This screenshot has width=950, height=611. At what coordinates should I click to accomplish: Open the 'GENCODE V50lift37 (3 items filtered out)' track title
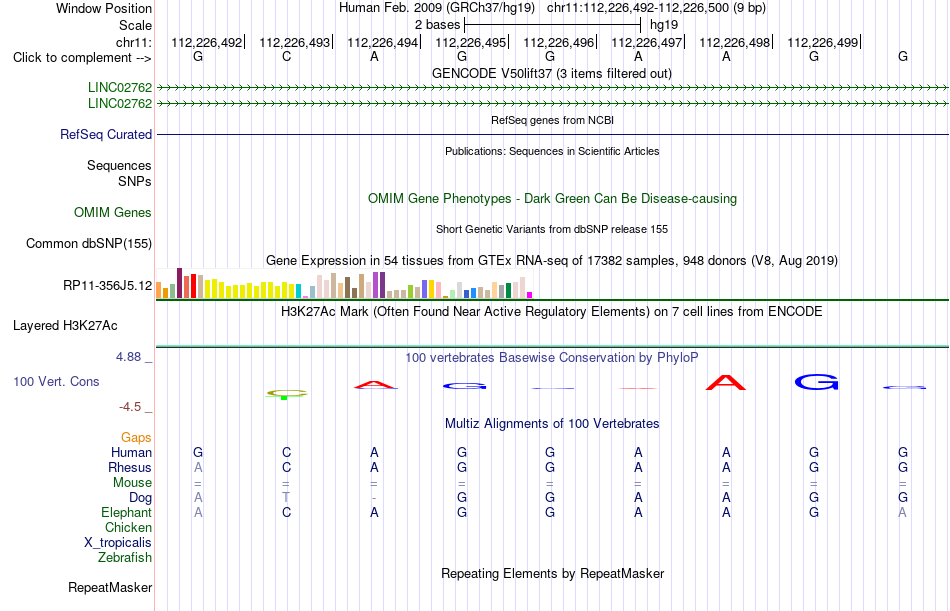click(x=552, y=73)
